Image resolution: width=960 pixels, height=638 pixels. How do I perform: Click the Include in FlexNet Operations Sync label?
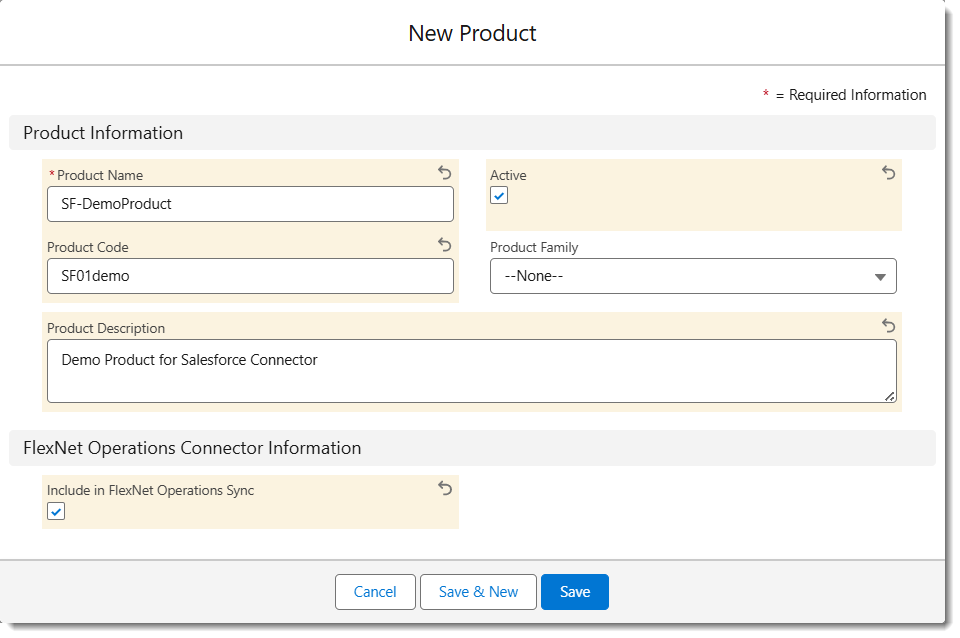coord(151,490)
